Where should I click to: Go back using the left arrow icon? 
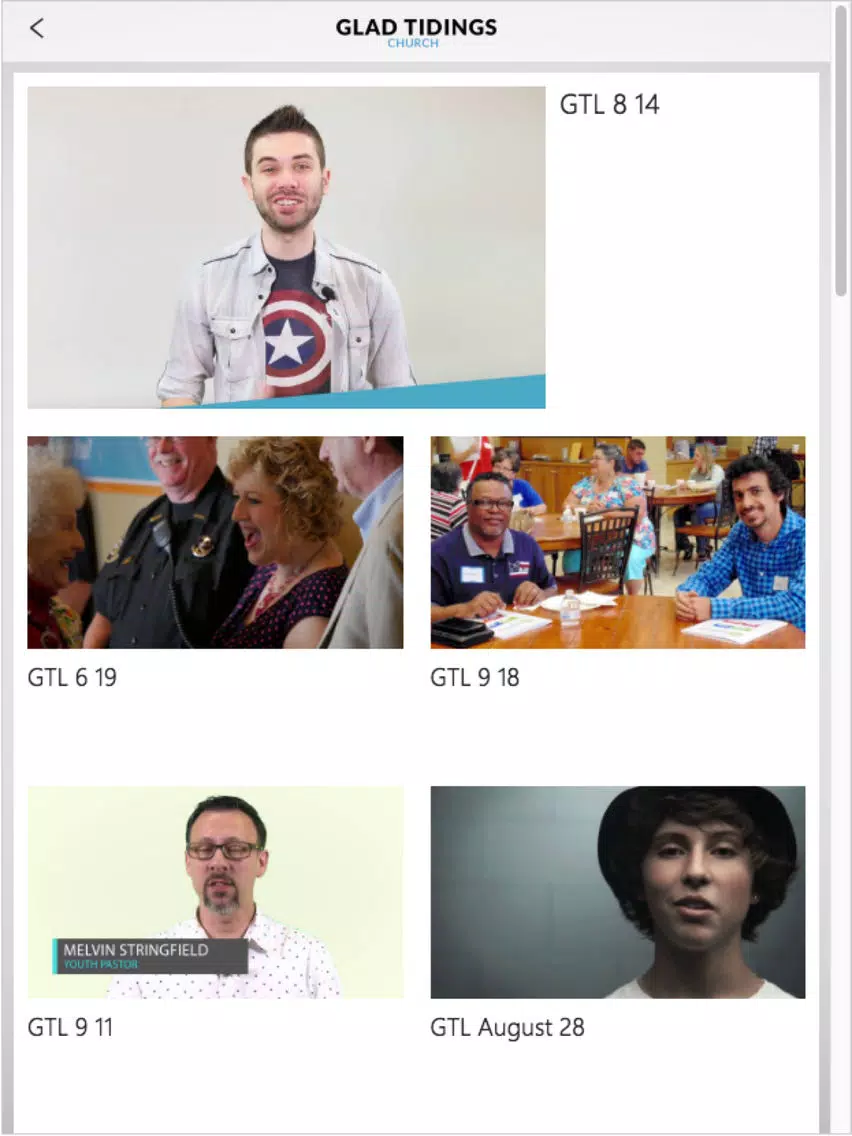(37, 28)
